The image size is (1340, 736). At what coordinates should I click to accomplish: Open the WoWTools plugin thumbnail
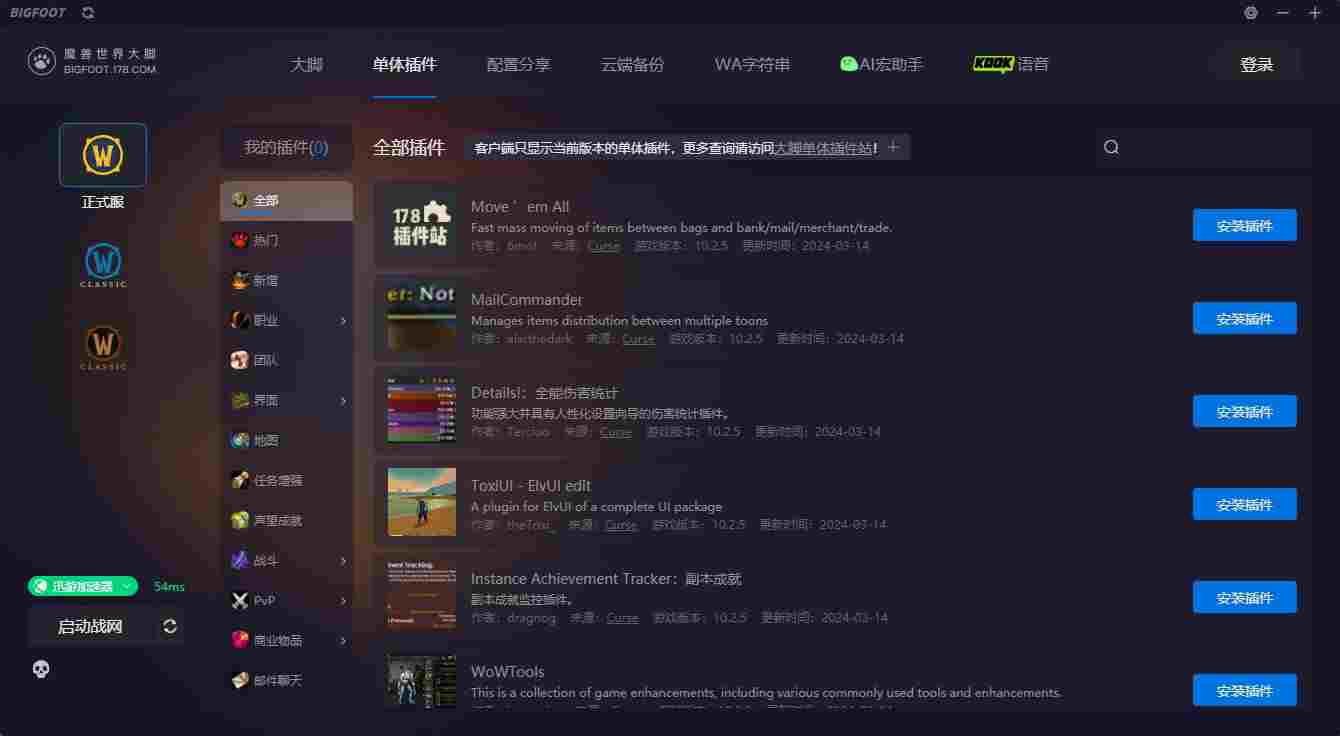(x=421, y=682)
